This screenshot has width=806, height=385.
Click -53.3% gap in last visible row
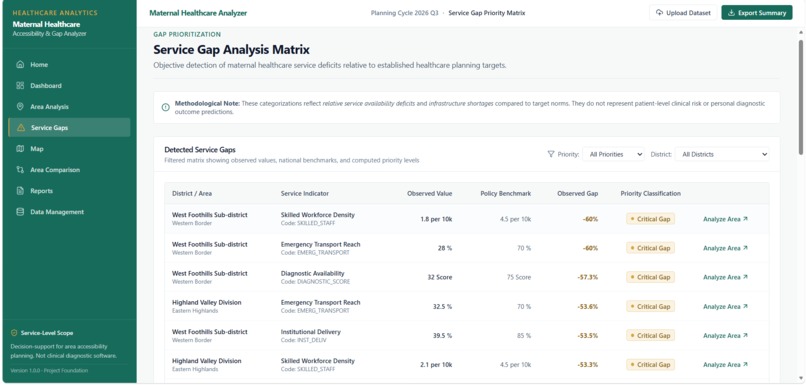point(588,365)
